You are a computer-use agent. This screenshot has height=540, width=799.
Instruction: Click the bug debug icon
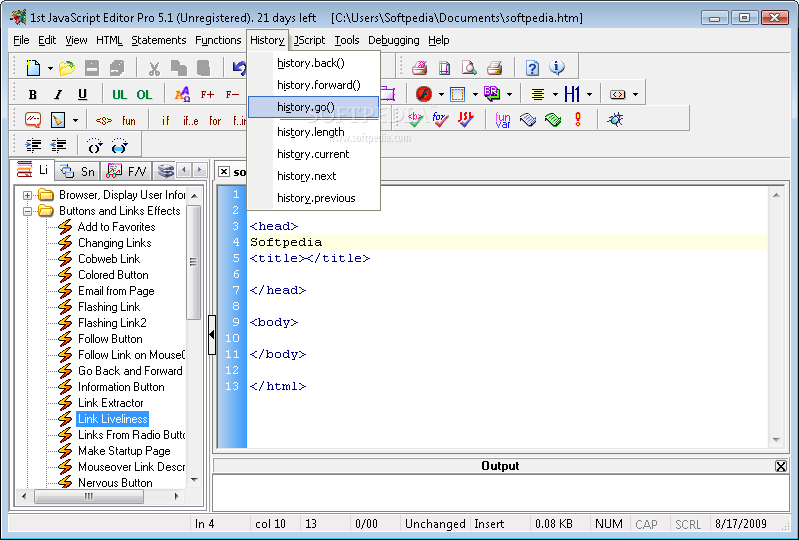click(x=615, y=119)
